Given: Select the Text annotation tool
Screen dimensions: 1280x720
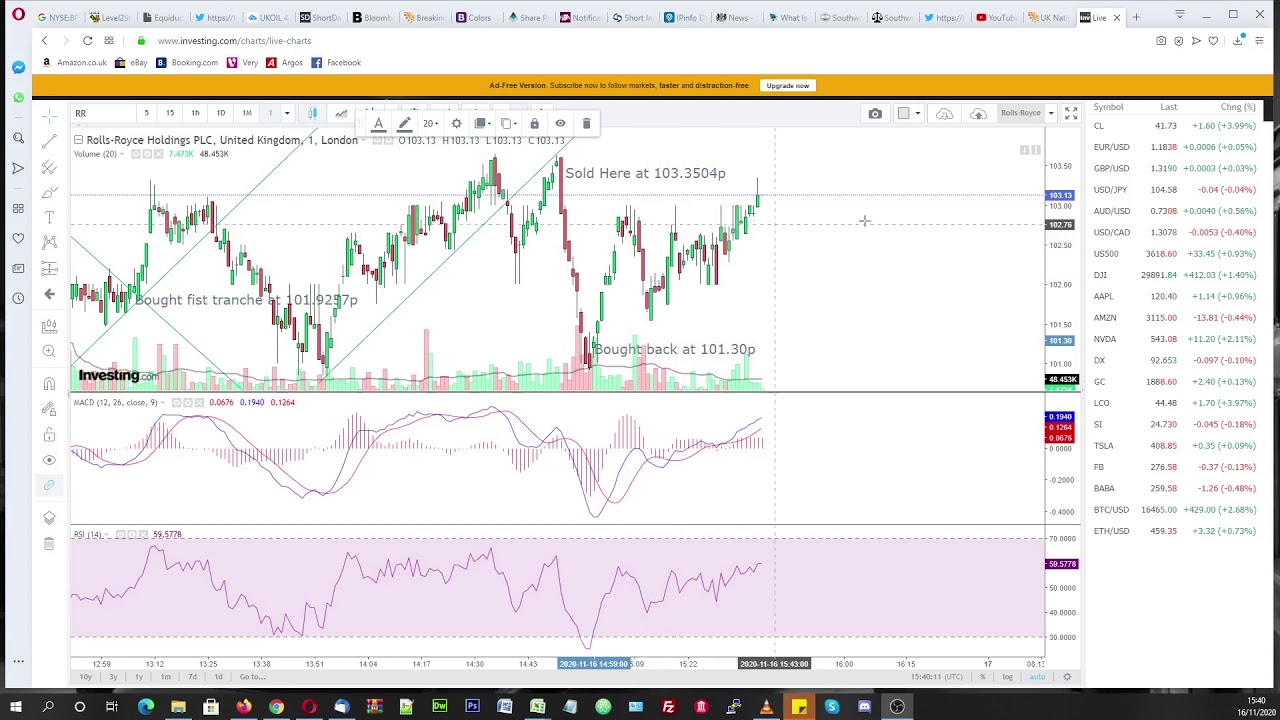Looking at the screenshot, I should [49, 217].
